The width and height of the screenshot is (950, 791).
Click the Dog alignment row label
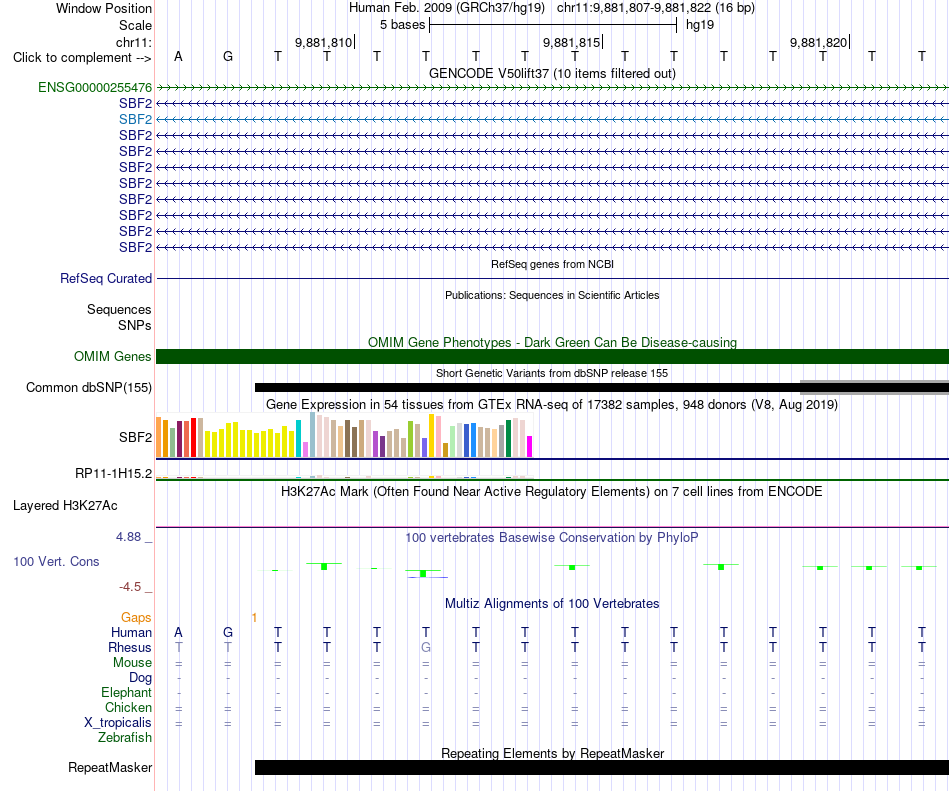(140, 677)
